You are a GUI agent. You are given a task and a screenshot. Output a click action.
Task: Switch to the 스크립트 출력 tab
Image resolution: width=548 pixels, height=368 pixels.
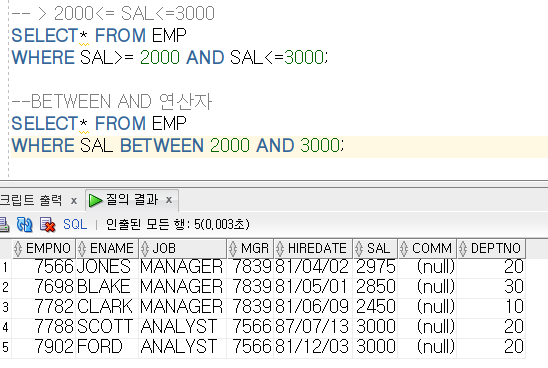31,200
